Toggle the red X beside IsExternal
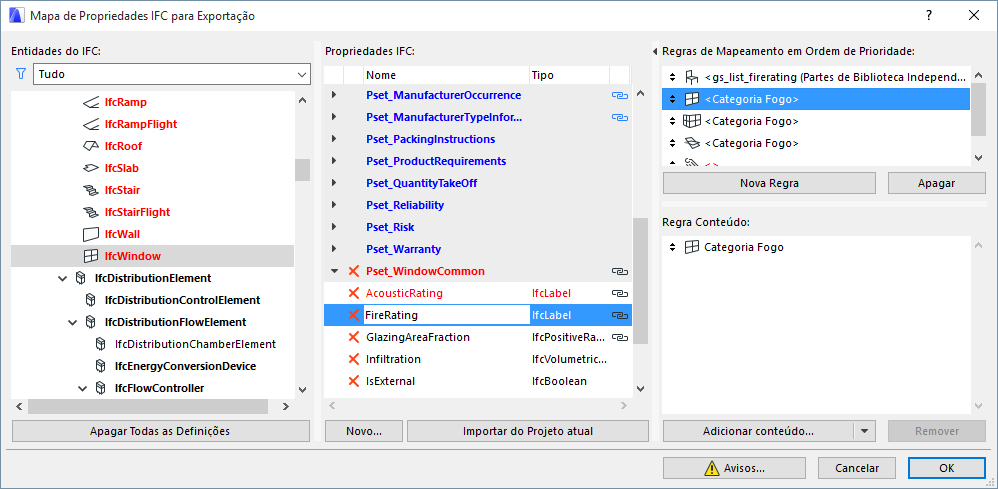The width and height of the screenshot is (998, 489). (353, 381)
